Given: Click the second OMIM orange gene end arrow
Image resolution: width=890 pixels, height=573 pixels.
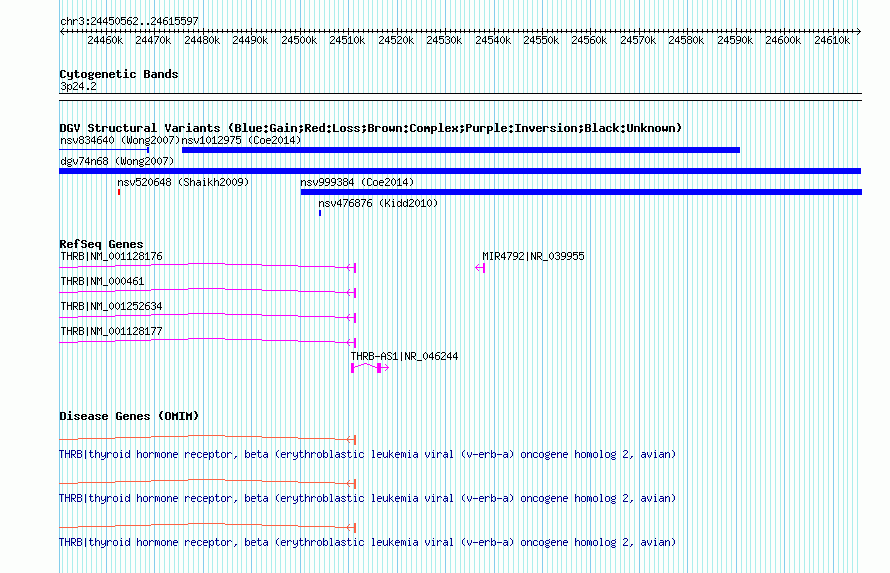Looking at the screenshot, I should tap(351, 484).
